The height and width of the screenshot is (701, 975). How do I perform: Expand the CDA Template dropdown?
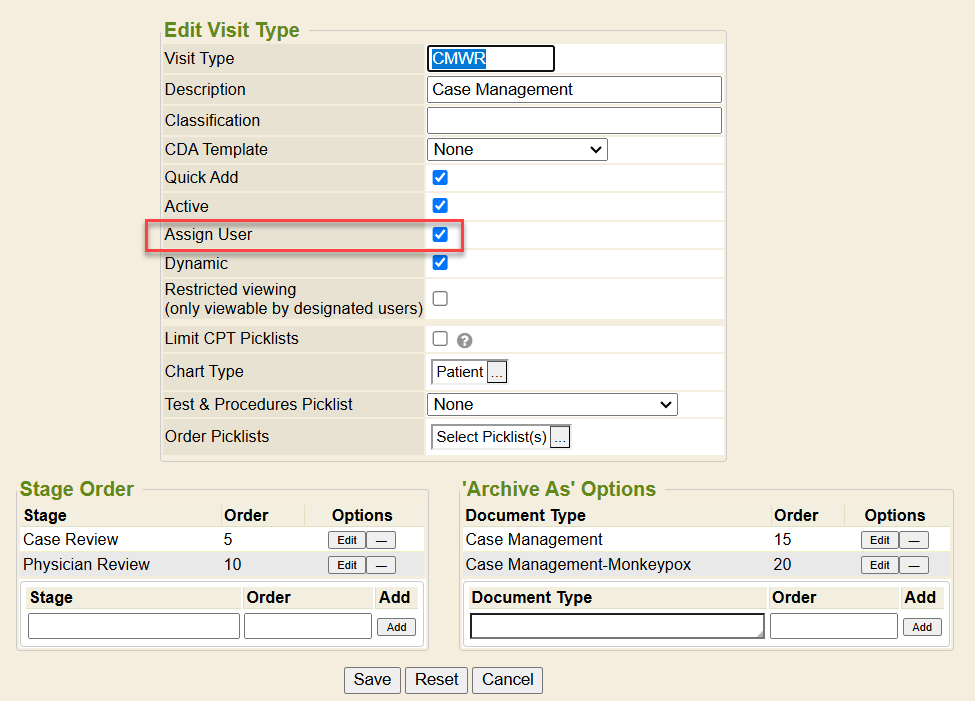517,150
